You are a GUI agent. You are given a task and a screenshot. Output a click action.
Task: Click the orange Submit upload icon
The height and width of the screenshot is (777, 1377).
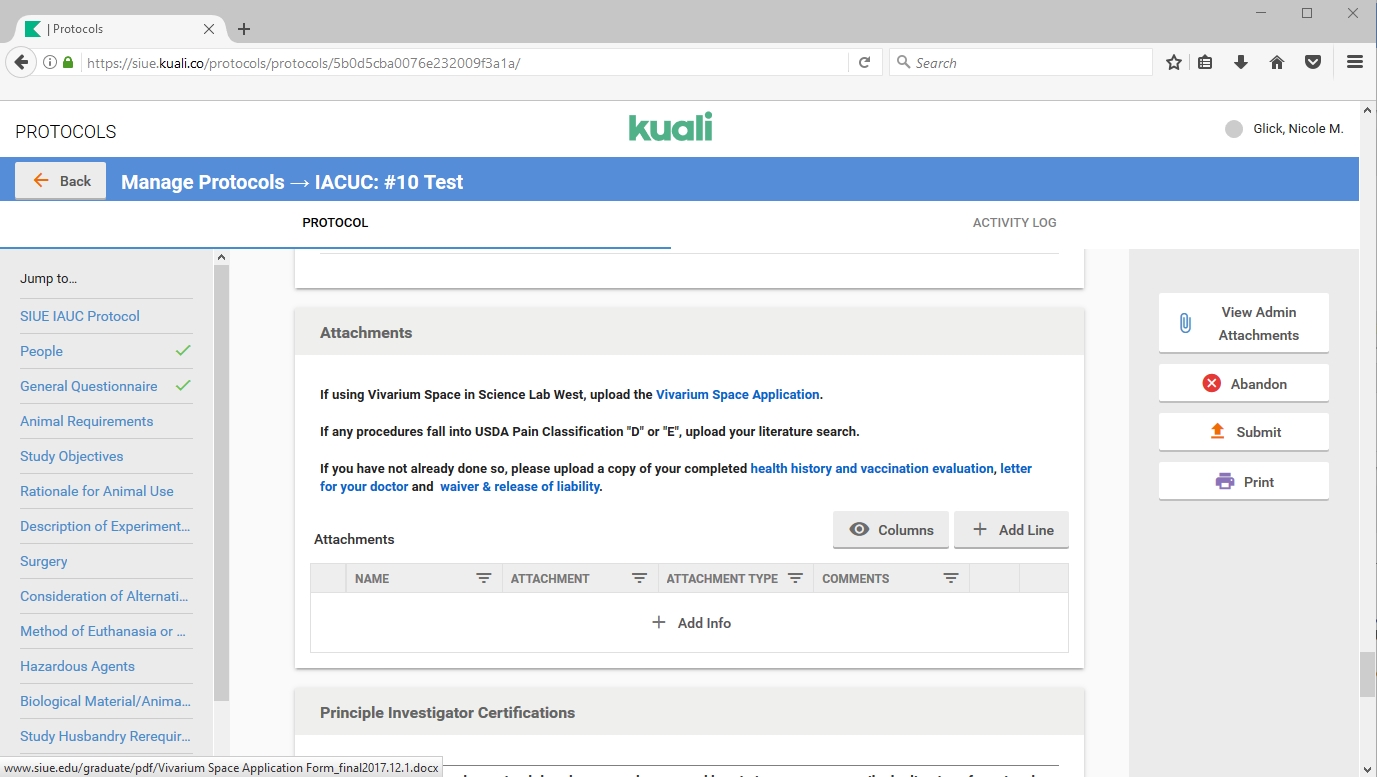(x=1217, y=431)
